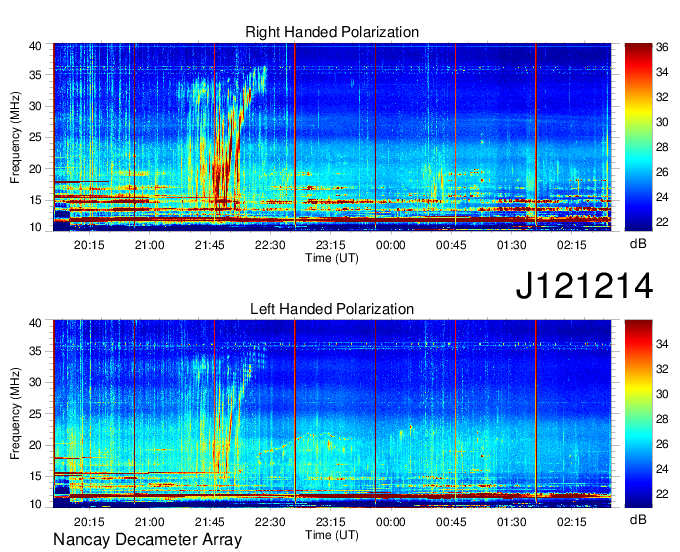Click the 02:15 time tick under Left Handed plot

coord(572,522)
